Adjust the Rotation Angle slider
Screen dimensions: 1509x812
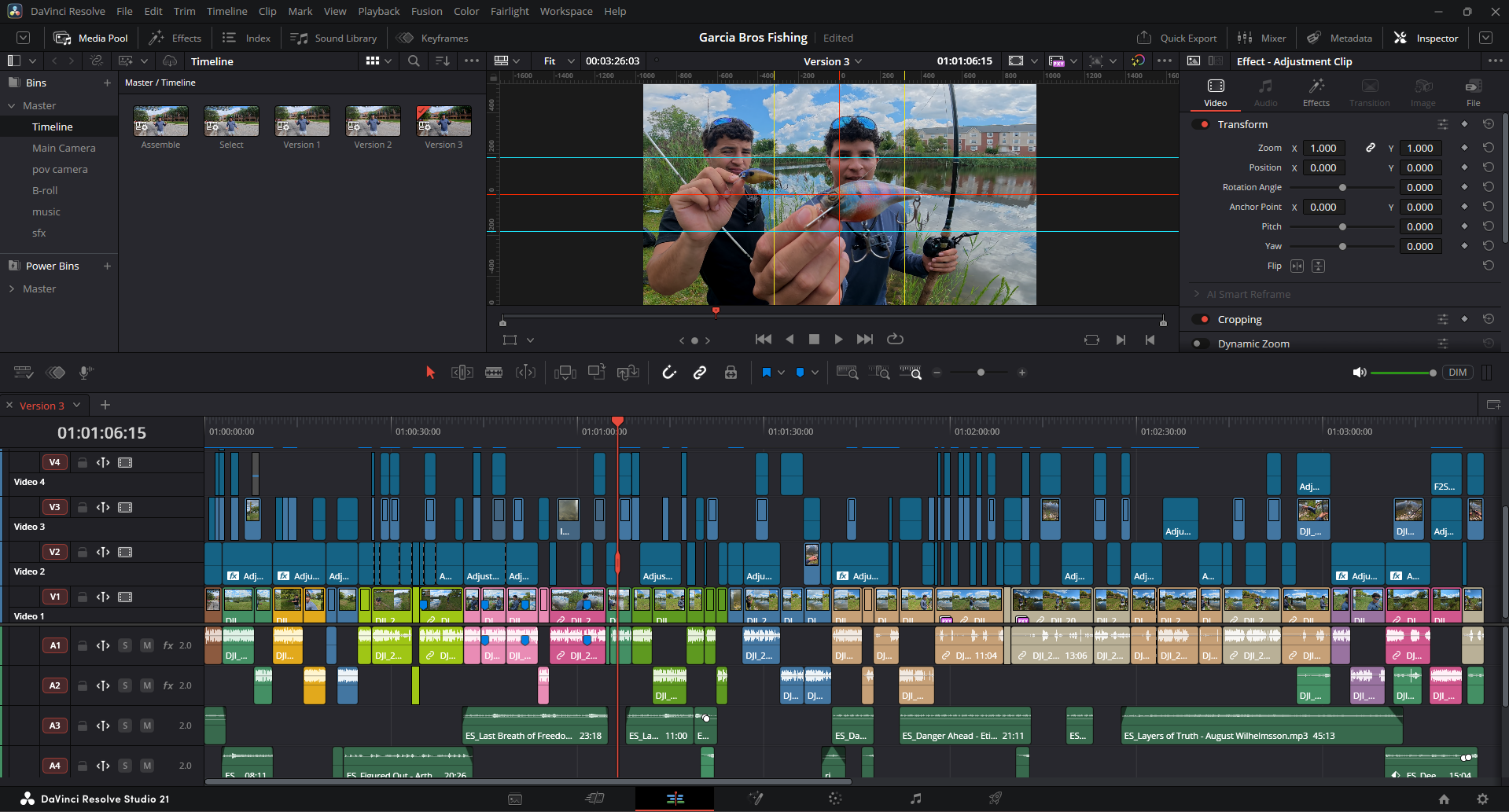(x=1342, y=187)
